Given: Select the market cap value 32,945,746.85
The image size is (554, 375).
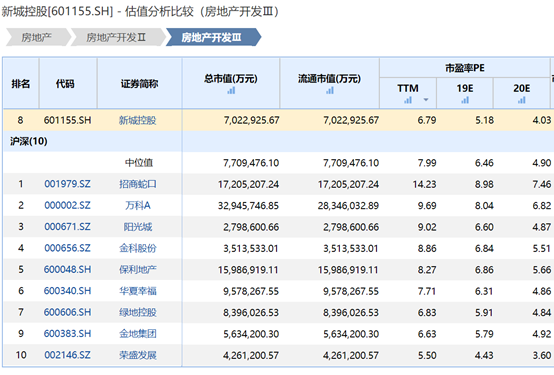Looking at the screenshot, I should (x=248, y=205).
